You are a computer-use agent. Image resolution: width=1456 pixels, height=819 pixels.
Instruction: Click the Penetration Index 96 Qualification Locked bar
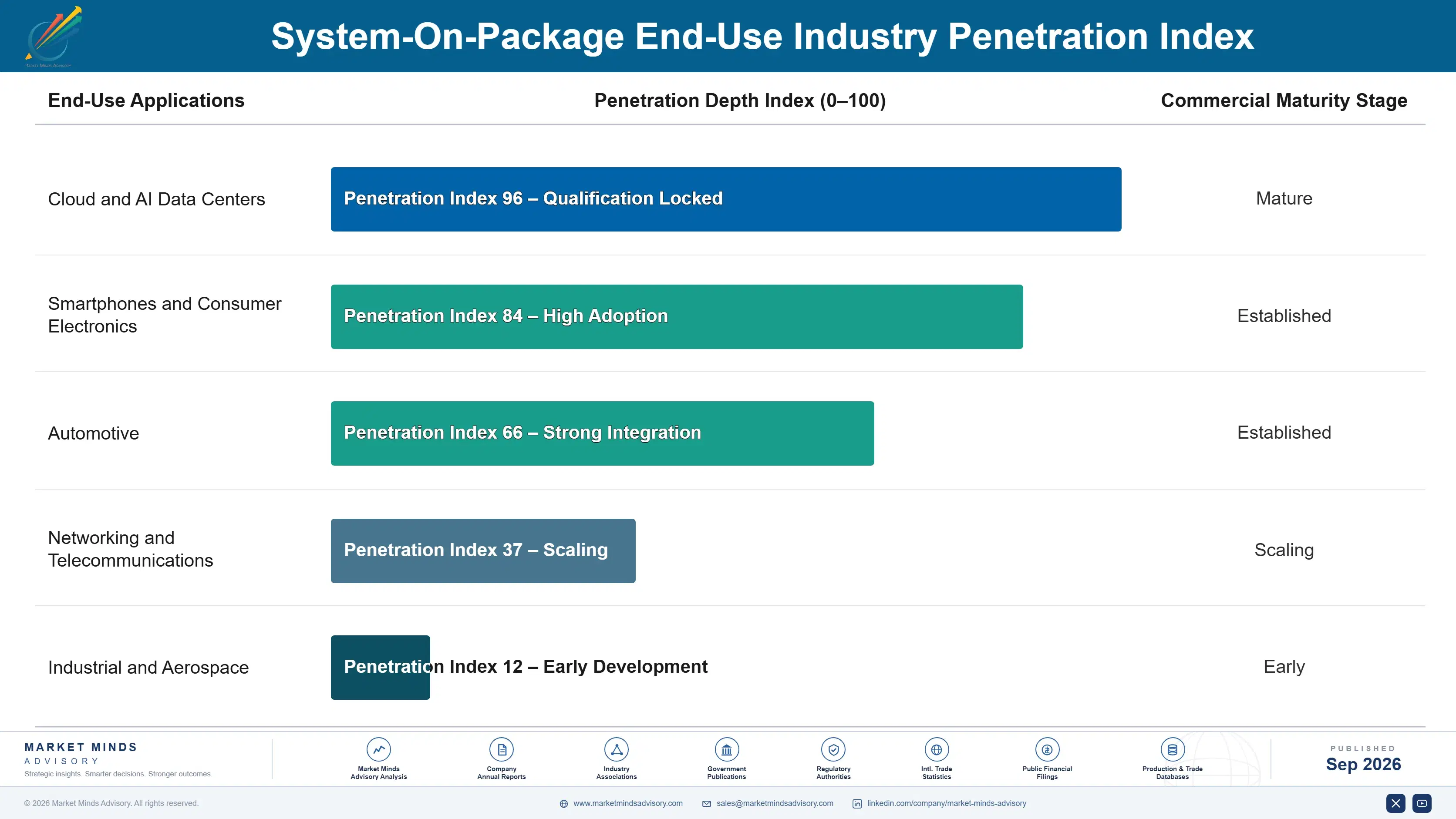(x=726, y=199)
